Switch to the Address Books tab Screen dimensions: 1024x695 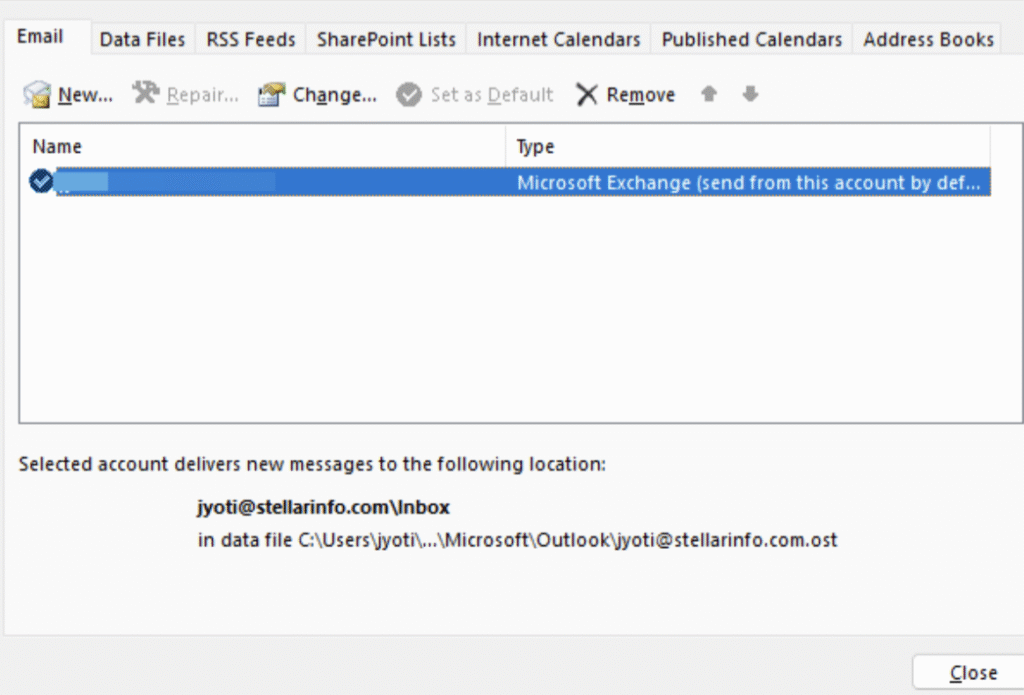pos(928,39)
